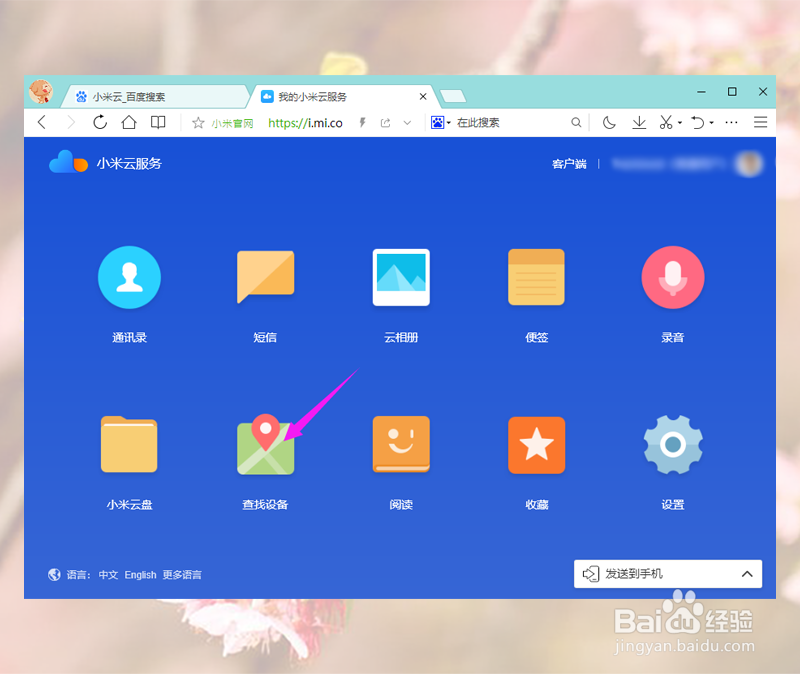Screen dimensions: 800x674
Task: Click the 发送到手机 send to phone button
Action: point(668,574)
